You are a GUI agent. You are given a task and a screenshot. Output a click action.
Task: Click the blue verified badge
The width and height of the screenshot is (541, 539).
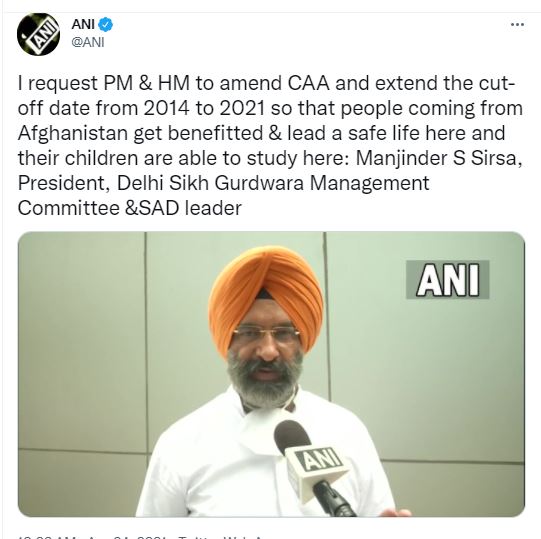pos(106,25)
